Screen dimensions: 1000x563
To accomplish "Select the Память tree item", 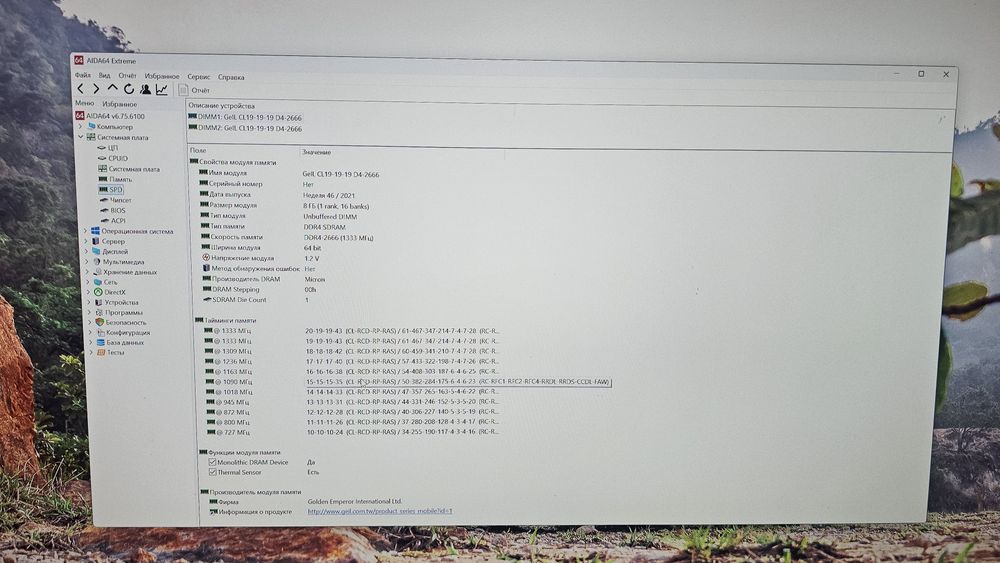I will 115,179.
